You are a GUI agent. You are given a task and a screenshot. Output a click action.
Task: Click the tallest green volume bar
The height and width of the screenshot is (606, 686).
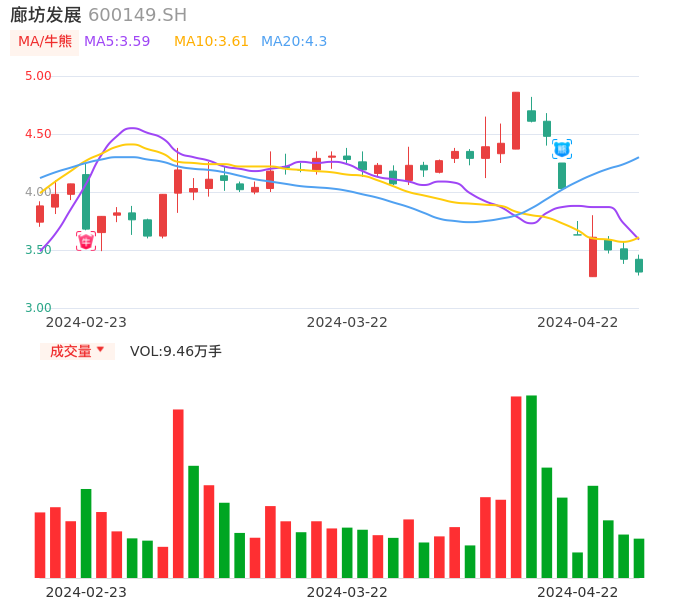[x=531, y=486]
